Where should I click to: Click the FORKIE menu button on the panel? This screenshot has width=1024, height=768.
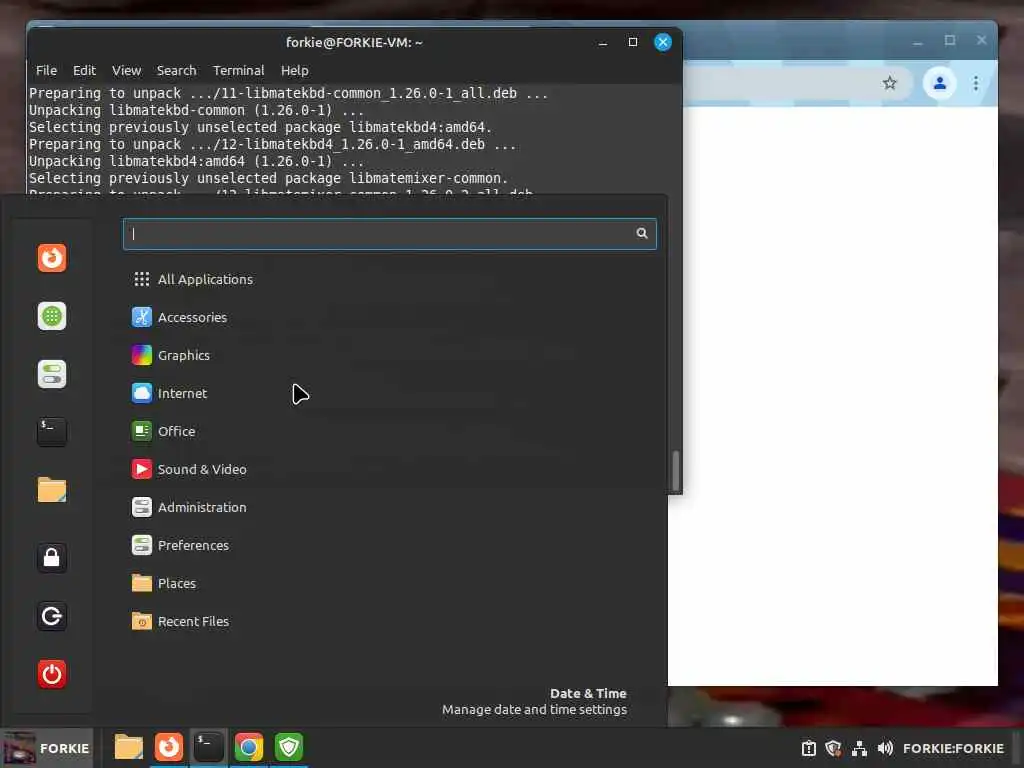[46, 748]
